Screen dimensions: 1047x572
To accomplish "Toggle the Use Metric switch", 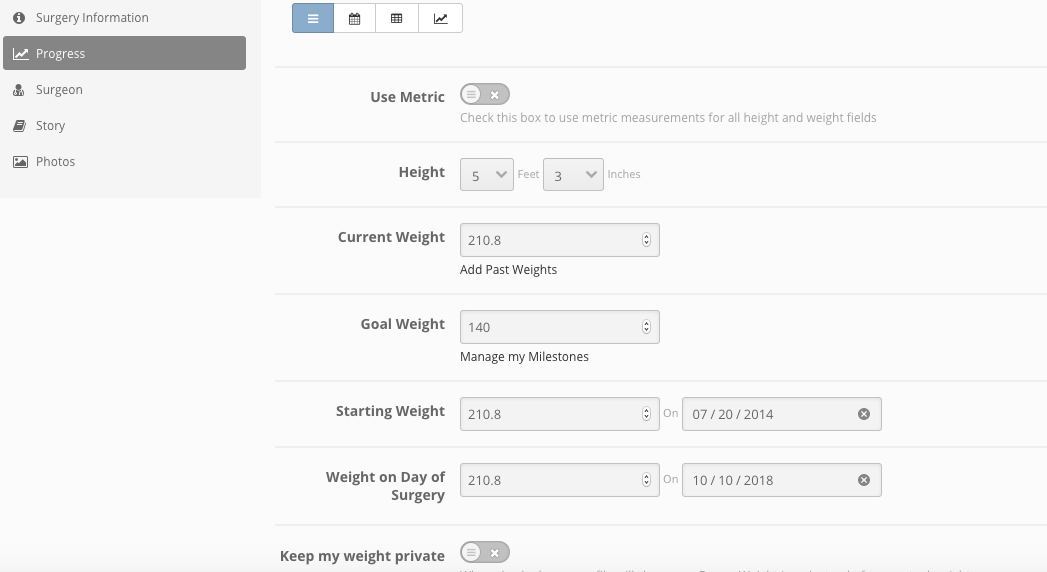I will click(485, 95).
